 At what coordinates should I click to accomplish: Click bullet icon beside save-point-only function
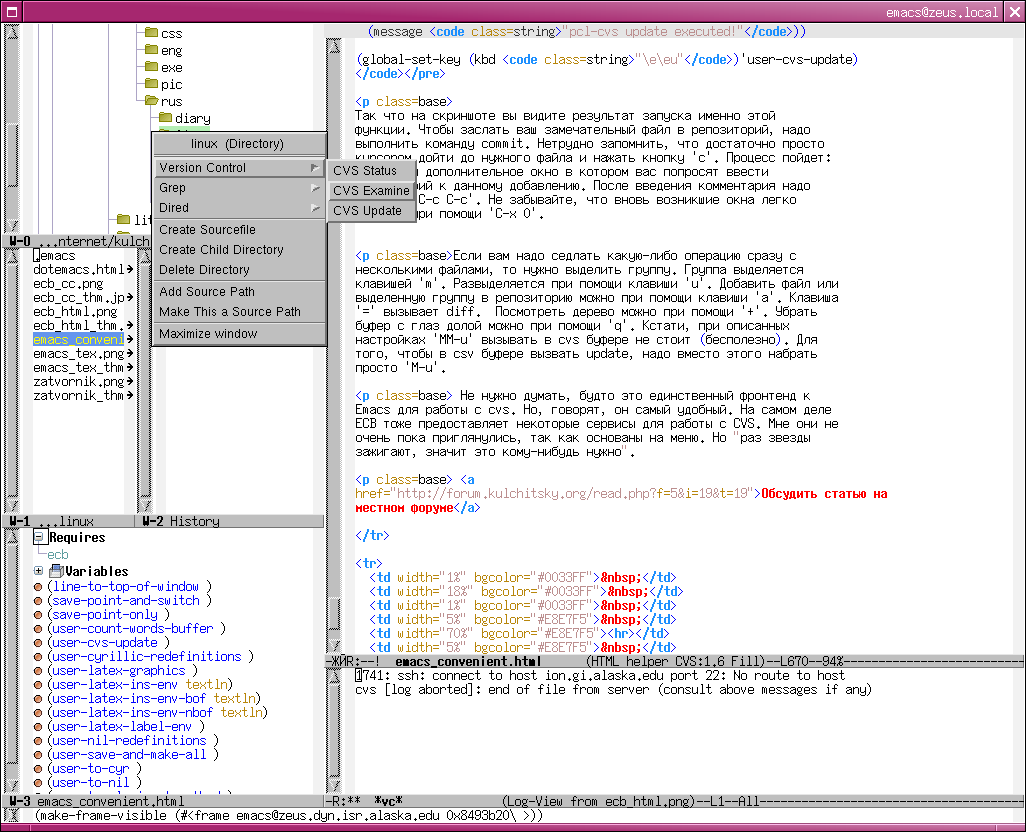coord(39,615)
